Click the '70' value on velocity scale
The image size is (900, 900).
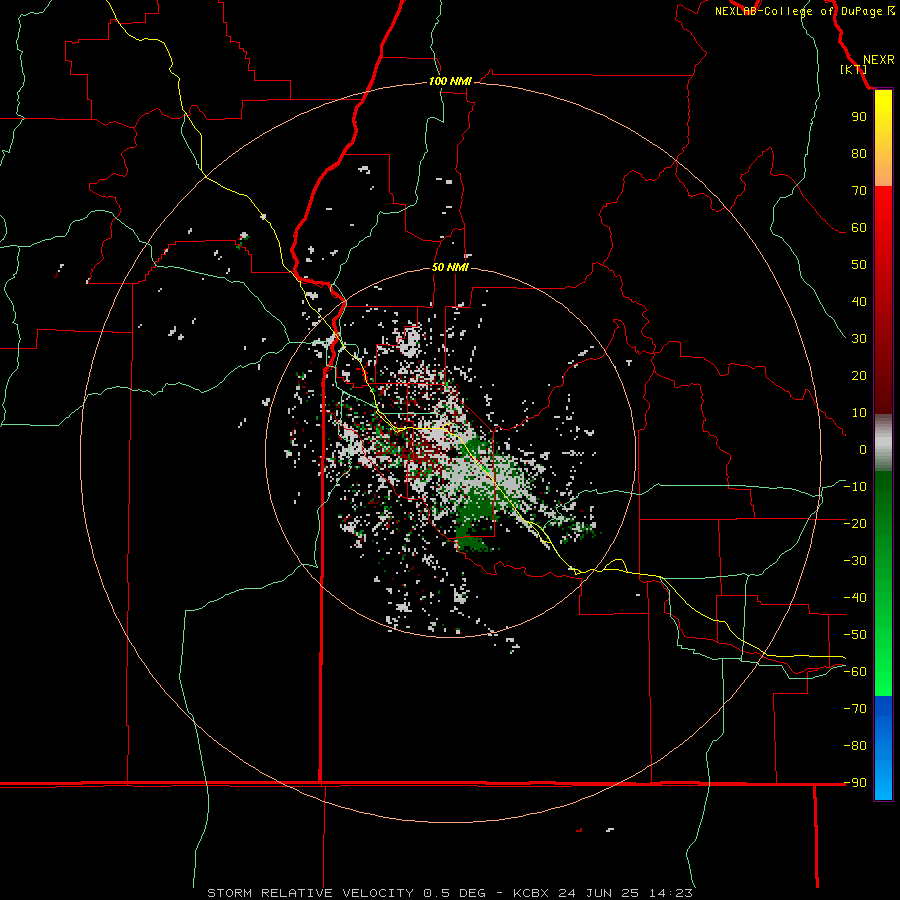pyautogui.click(x=859, y=191)
